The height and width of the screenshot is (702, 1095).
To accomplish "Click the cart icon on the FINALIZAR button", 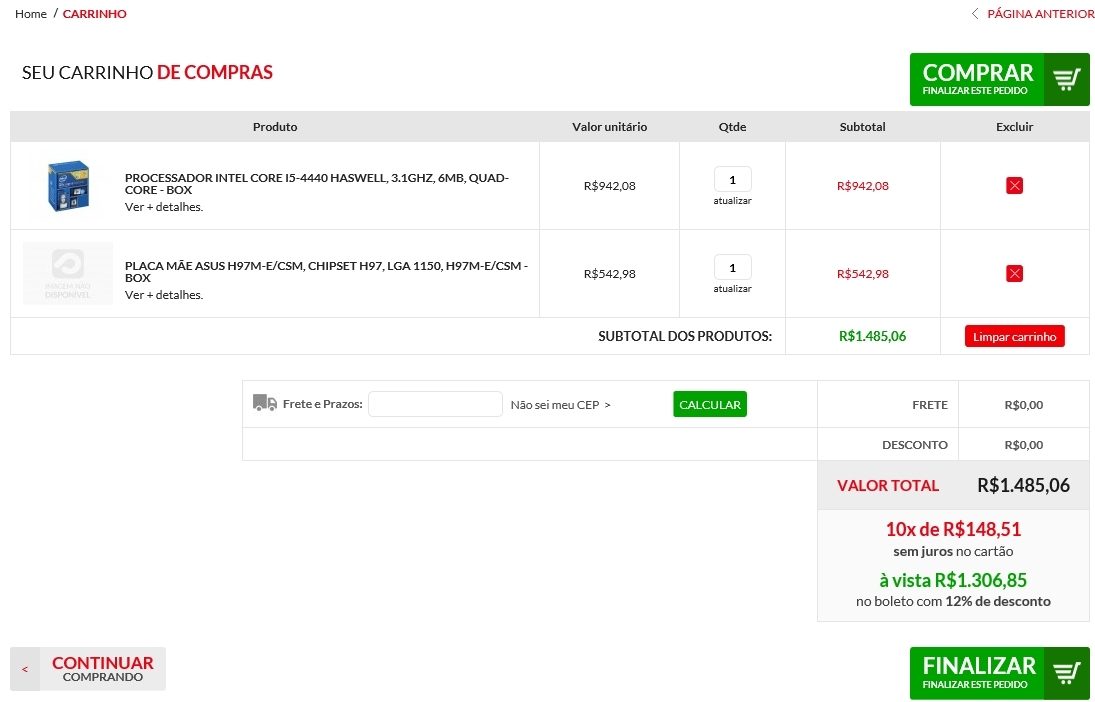I will pyautogui.click(x=1066, y=673).
